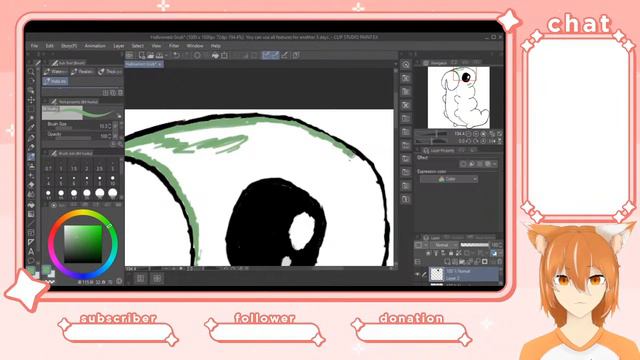The image size is (640, 360).
Task: Click the Fill icon in command bar
Action: tap(215, 55)
